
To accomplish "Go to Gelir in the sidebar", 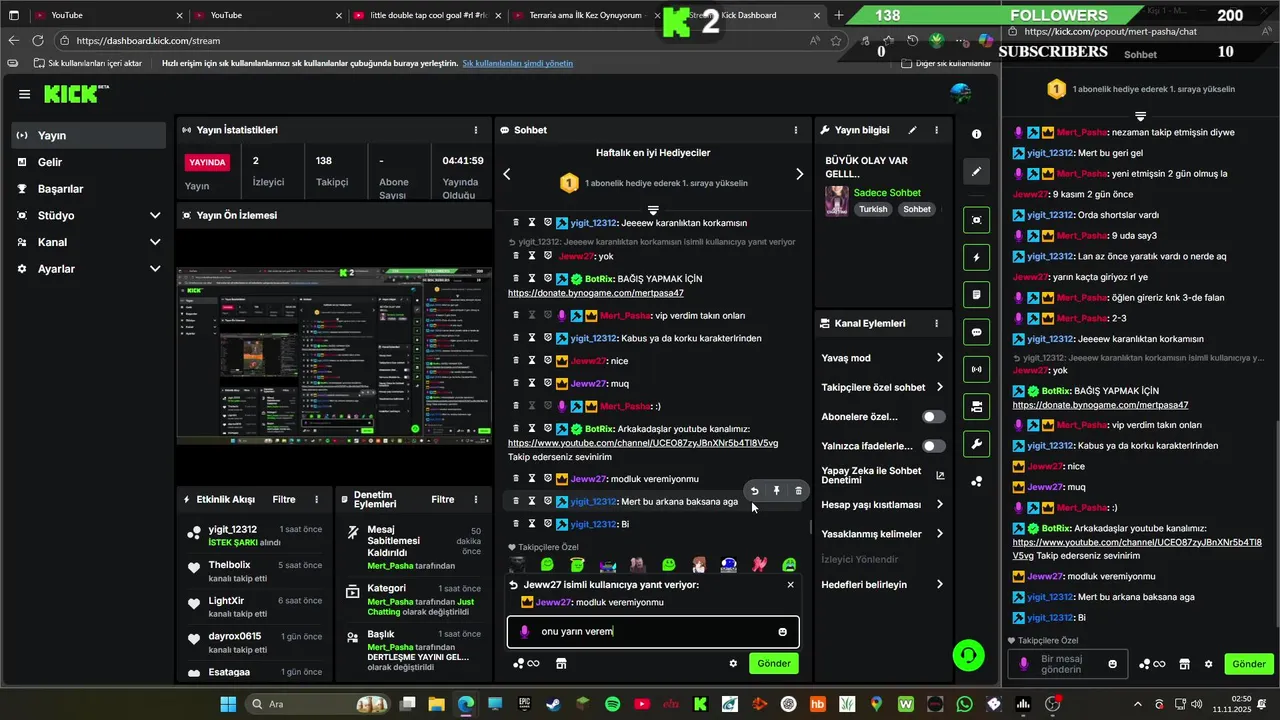I will click(88, 162).
